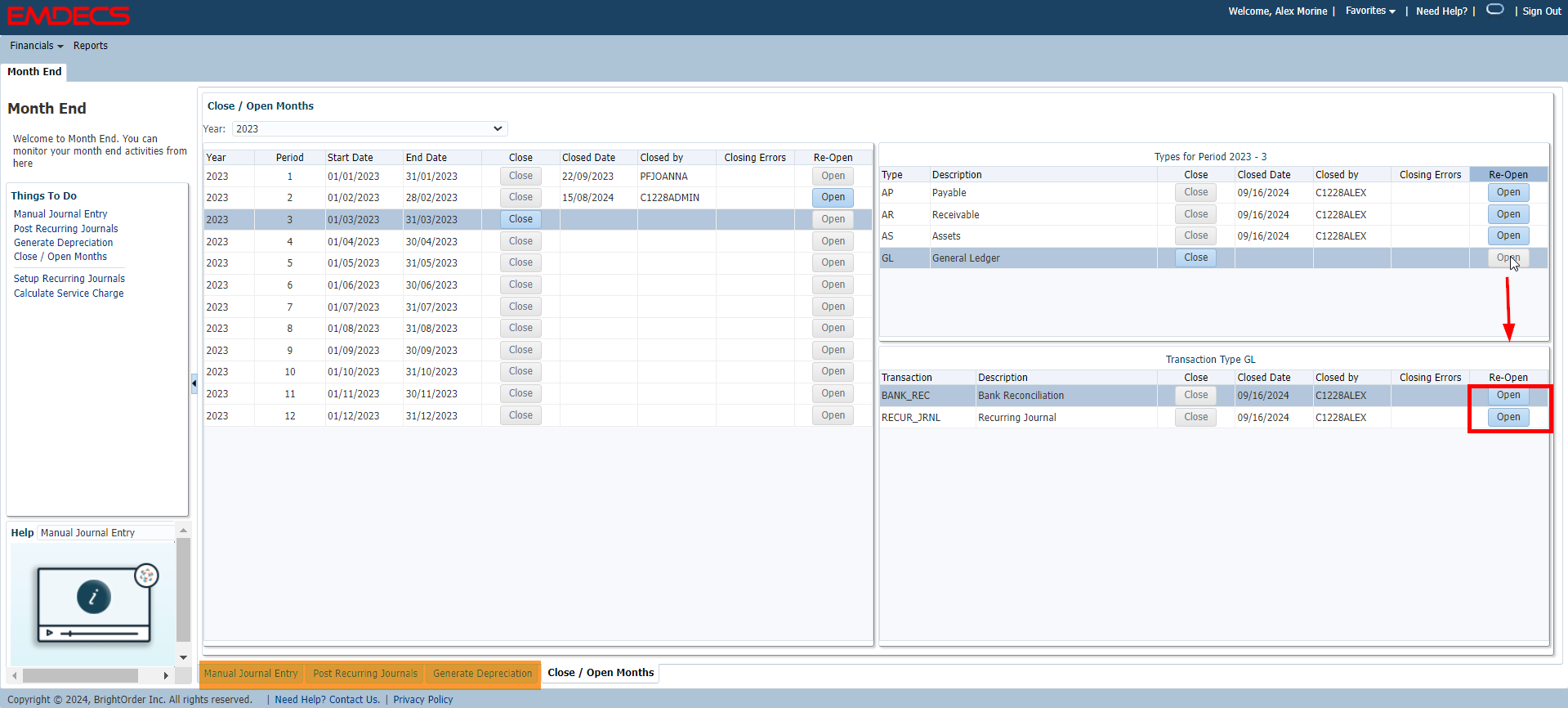Click the Closed by C1228ADMIN cell
1568x708 pixels.
677,198
